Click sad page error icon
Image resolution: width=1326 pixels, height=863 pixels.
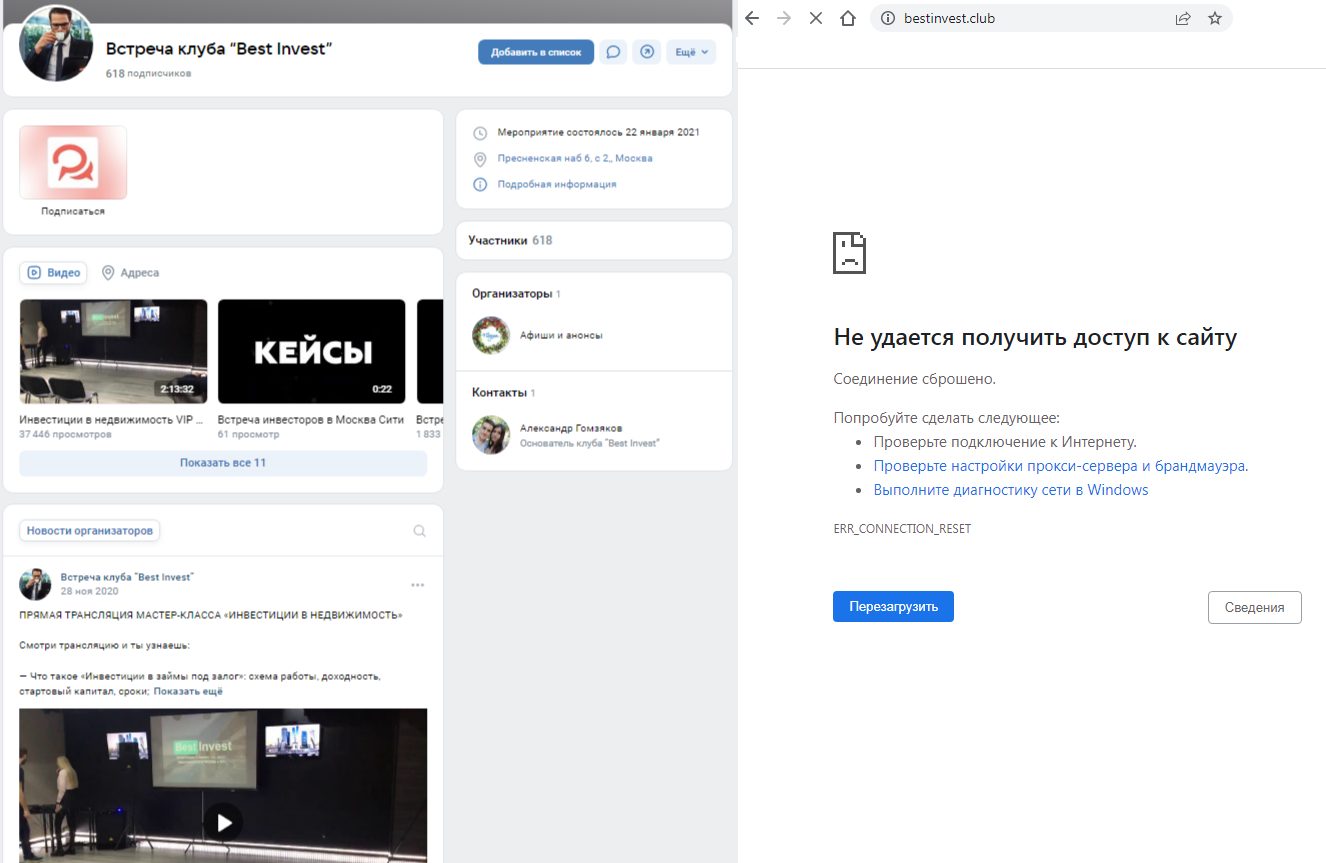[850, 253]
